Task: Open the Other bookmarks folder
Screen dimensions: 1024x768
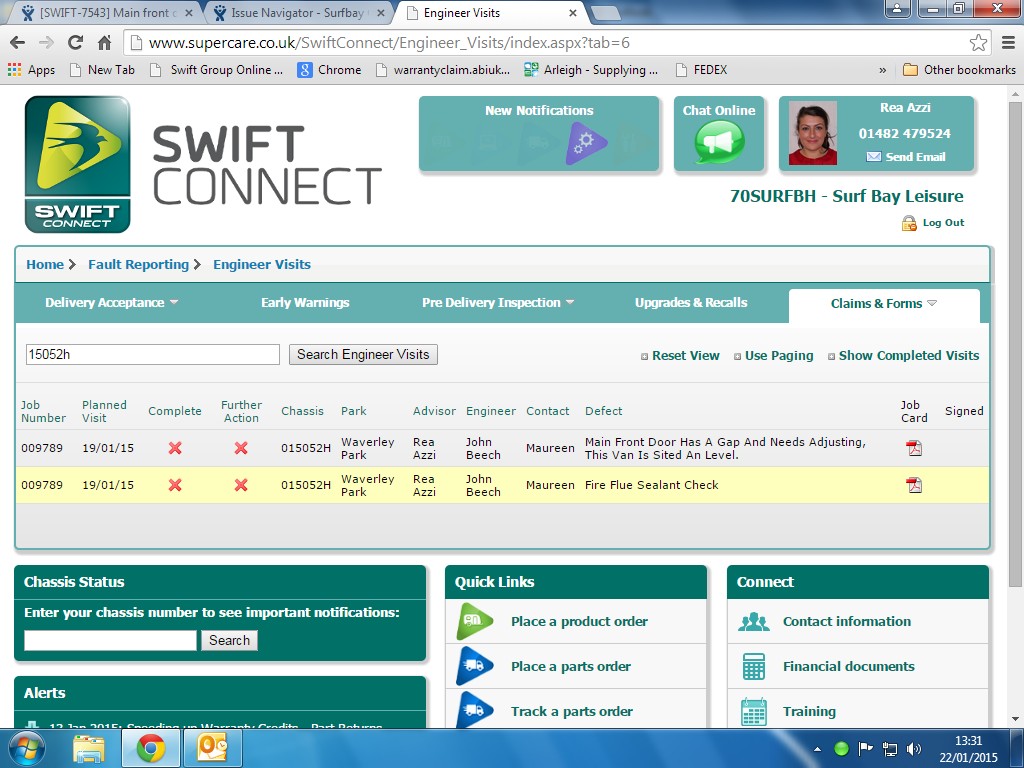Action: point(959,70)
